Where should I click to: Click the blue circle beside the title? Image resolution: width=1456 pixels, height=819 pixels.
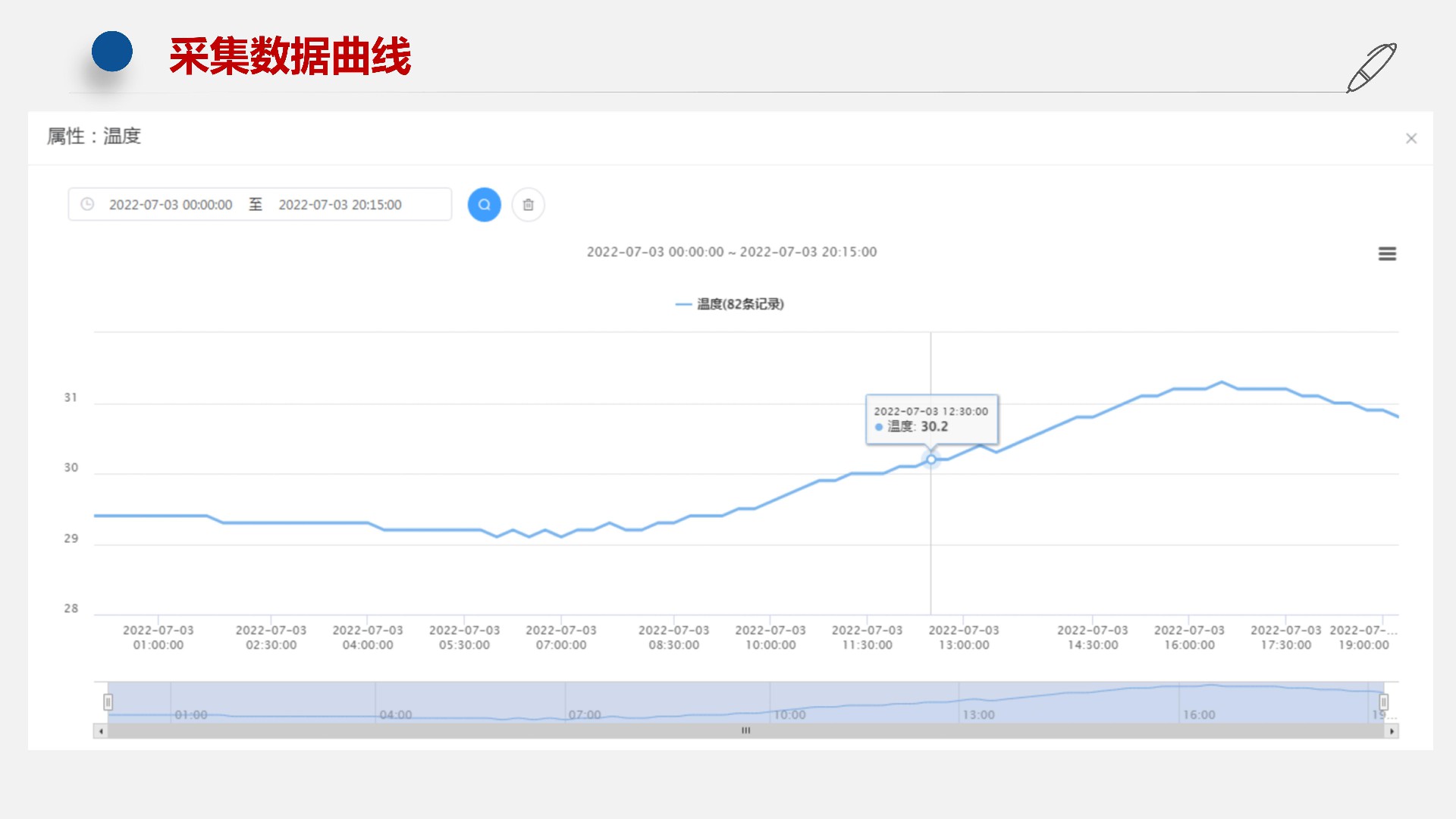coord(112,52)
